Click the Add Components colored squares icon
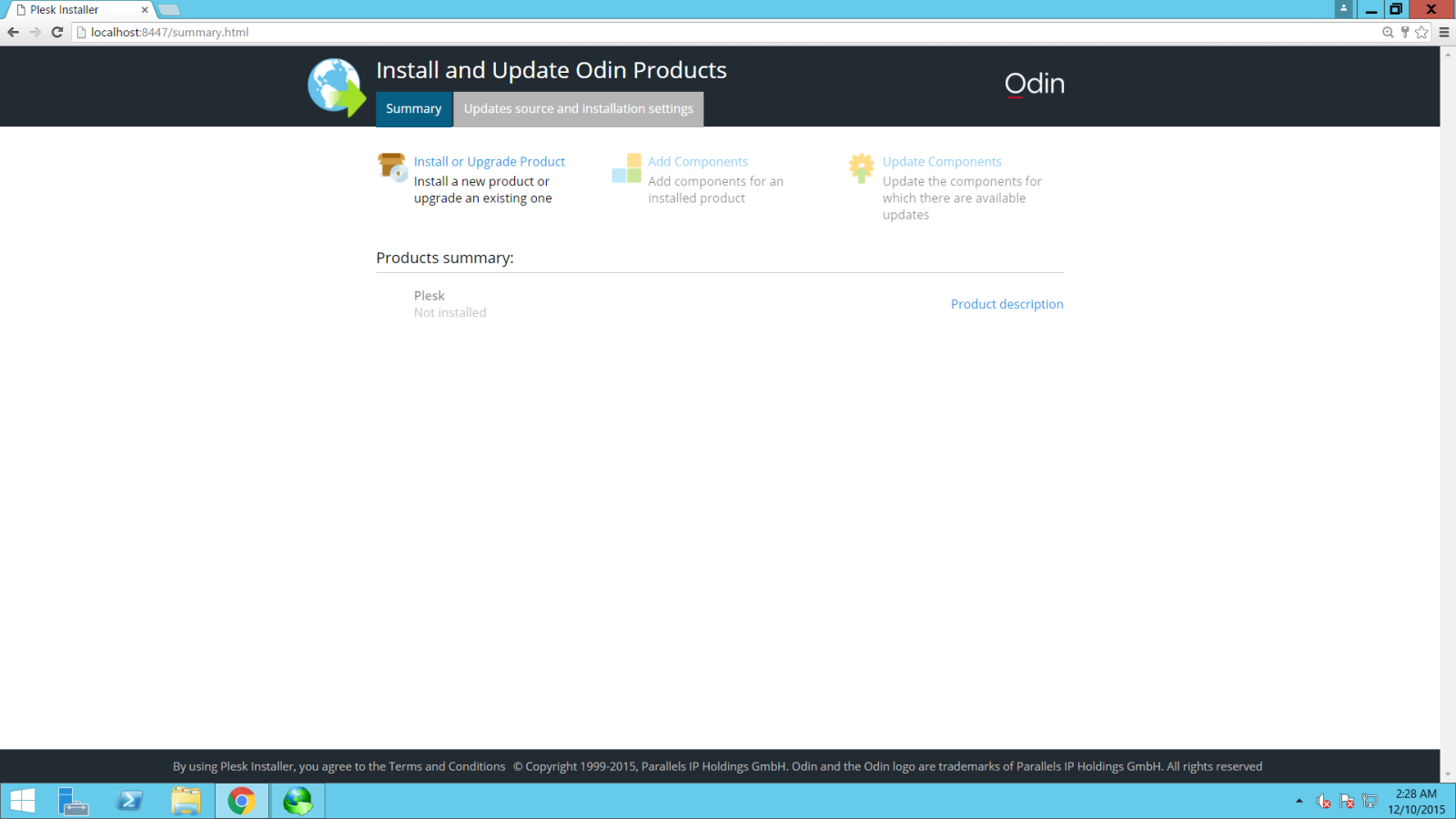 [627, 167]
